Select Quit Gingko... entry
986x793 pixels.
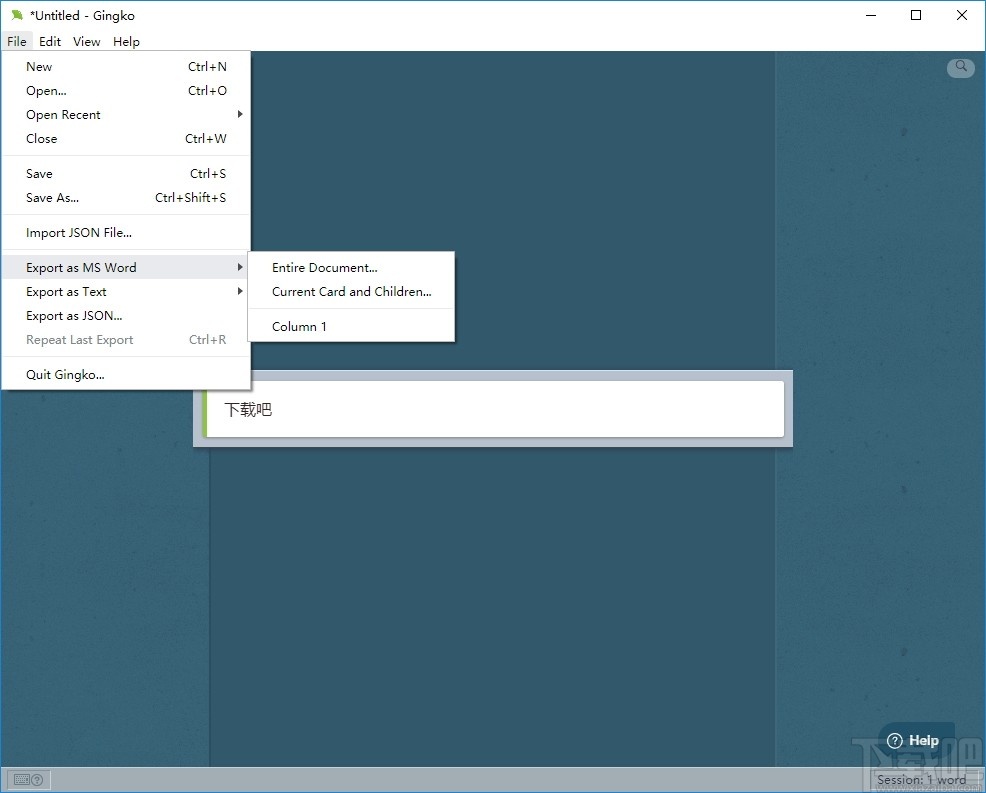pyautogui.click(x=126, y=375)
